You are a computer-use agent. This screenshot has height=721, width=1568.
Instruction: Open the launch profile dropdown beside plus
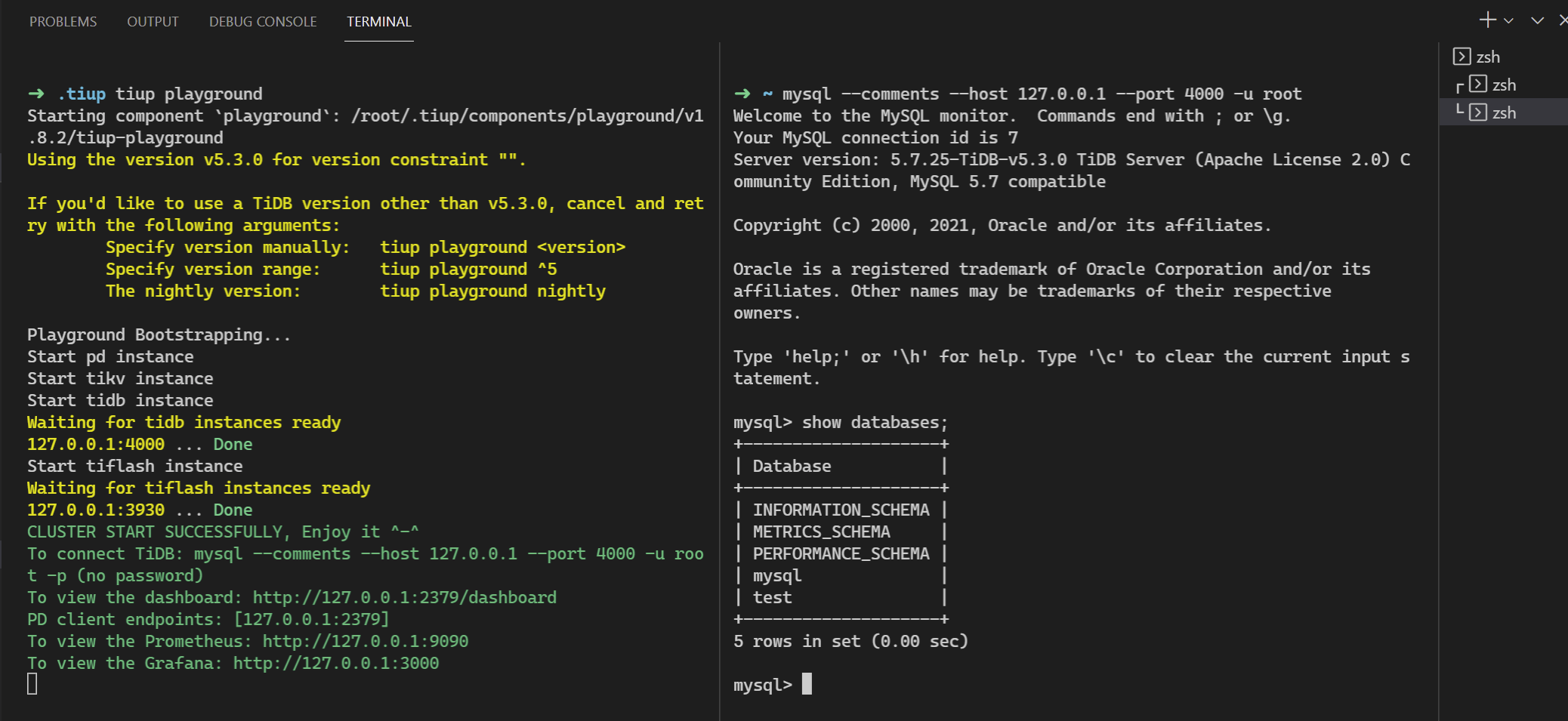(1508, 21)
